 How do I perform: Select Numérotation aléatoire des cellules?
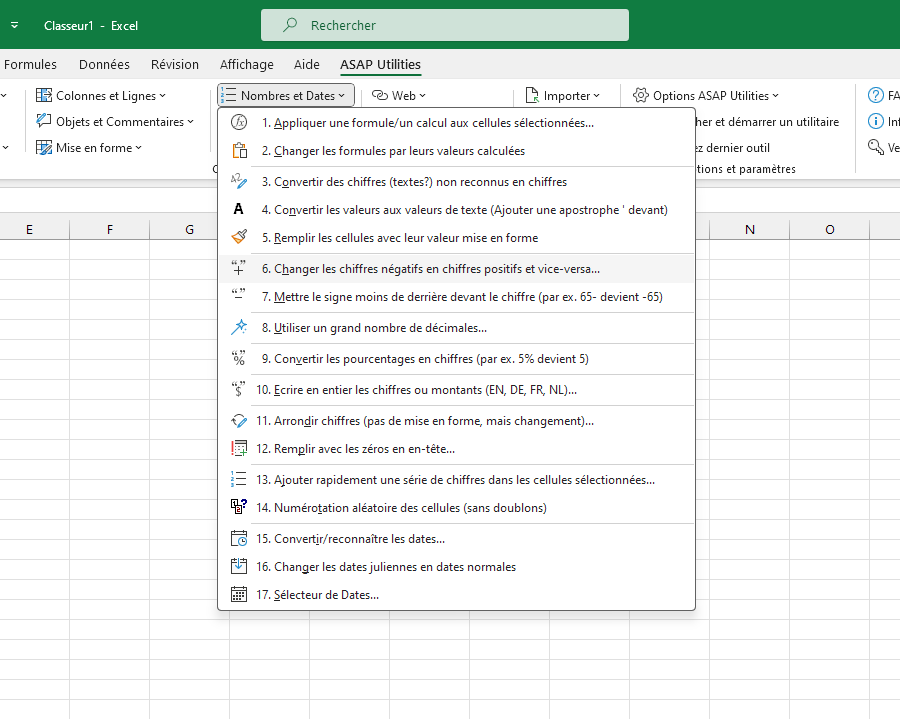(457, 508)
